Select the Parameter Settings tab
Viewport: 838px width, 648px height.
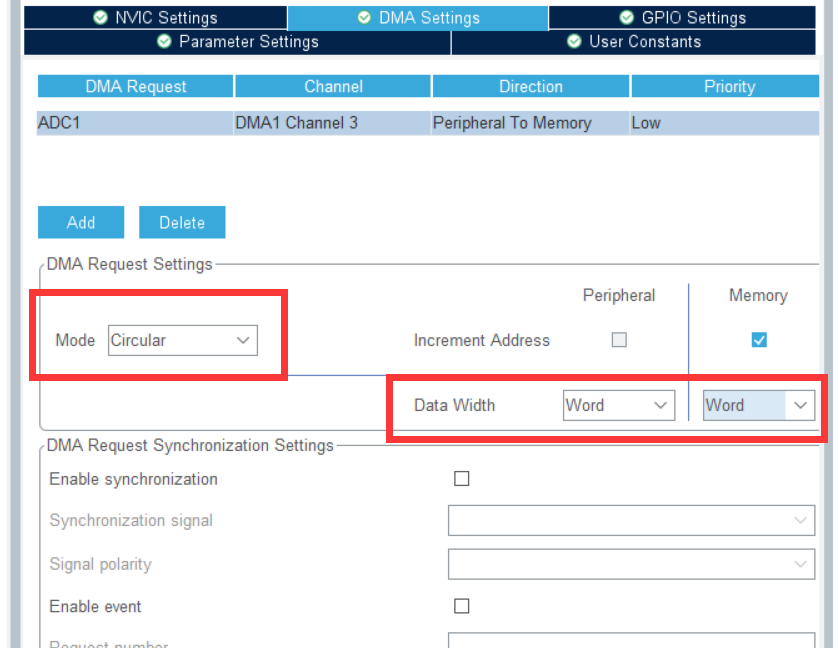237,42
